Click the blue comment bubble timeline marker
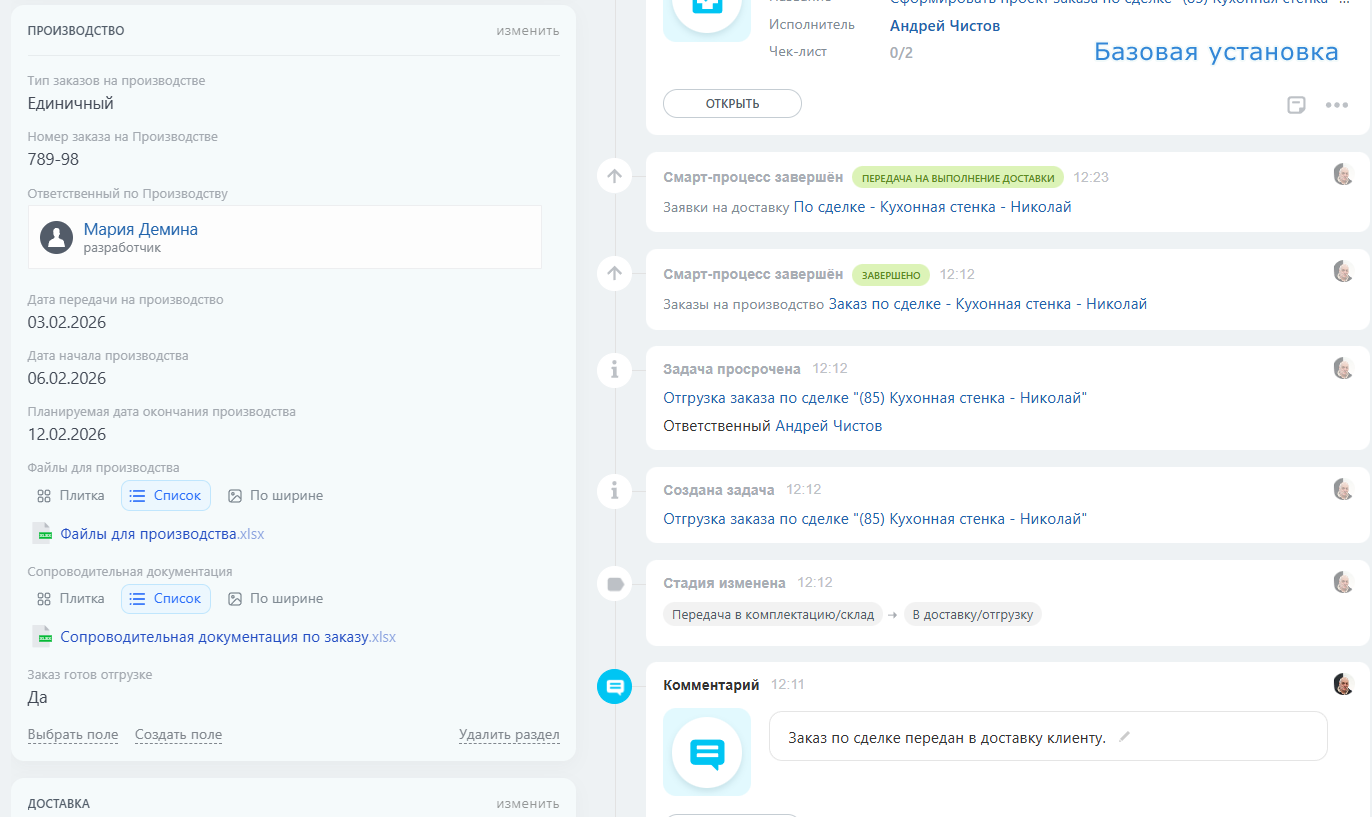This screenshot has width=1372, height=817. (614, 686)
